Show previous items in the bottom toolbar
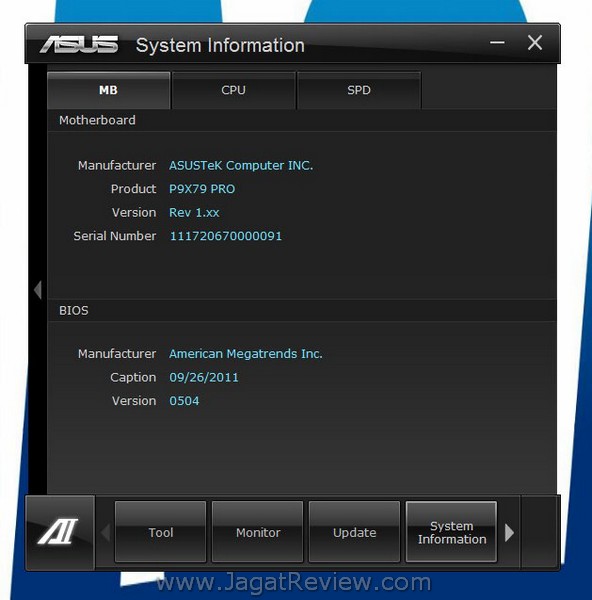The height and width of the screenshot is (600, 592). 105,532
